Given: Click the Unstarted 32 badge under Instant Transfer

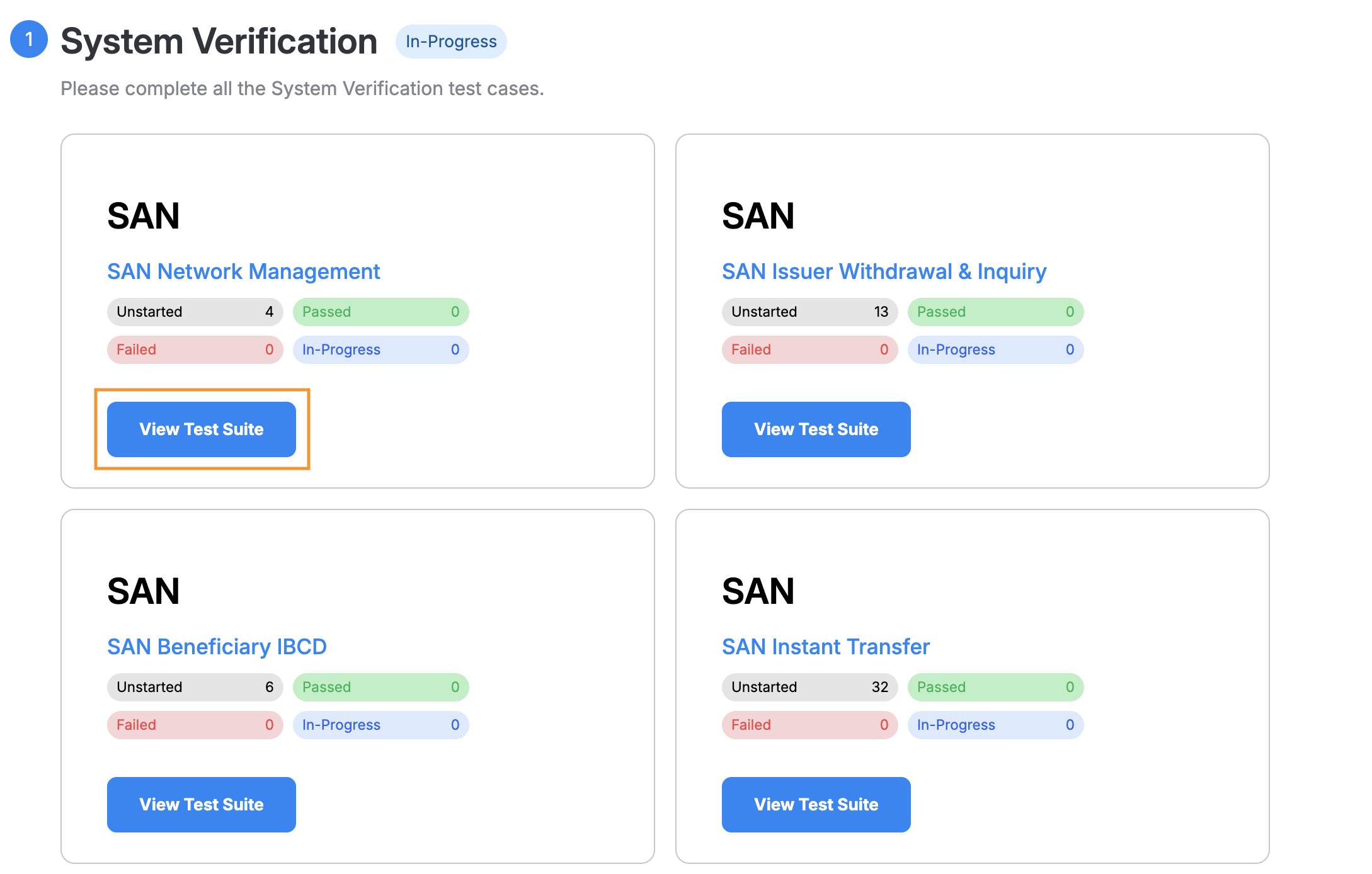Looking at the screenshot, I should point(809,687).
